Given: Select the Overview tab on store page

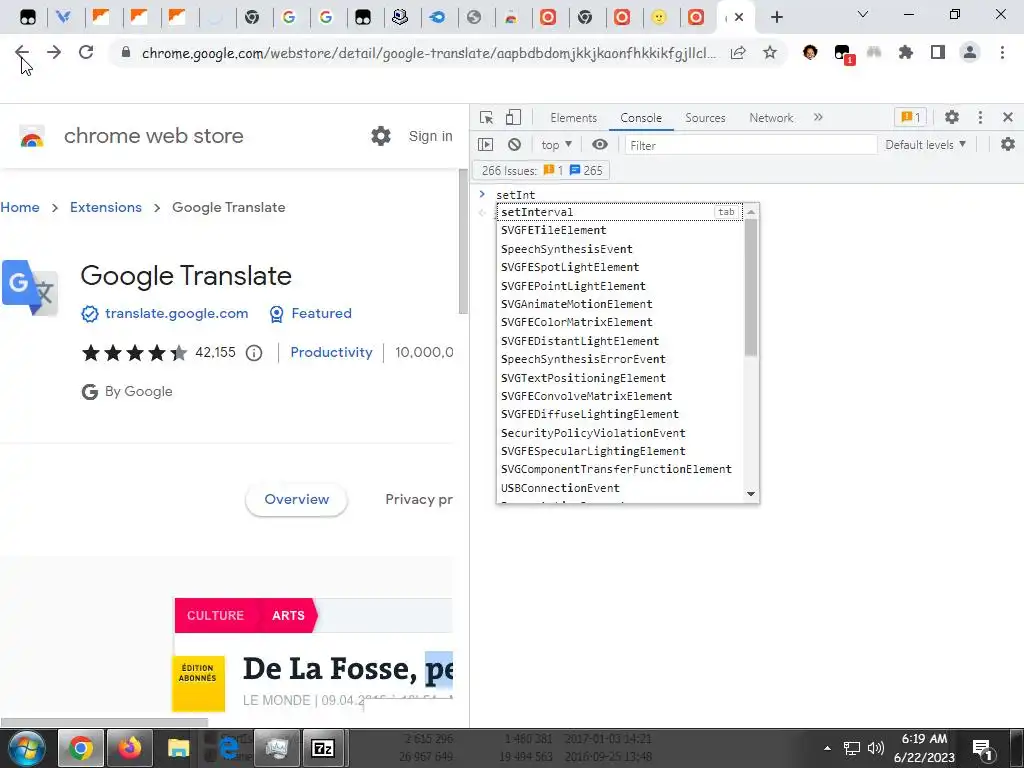Looking at the screenshot, I should tap(296, 500).
